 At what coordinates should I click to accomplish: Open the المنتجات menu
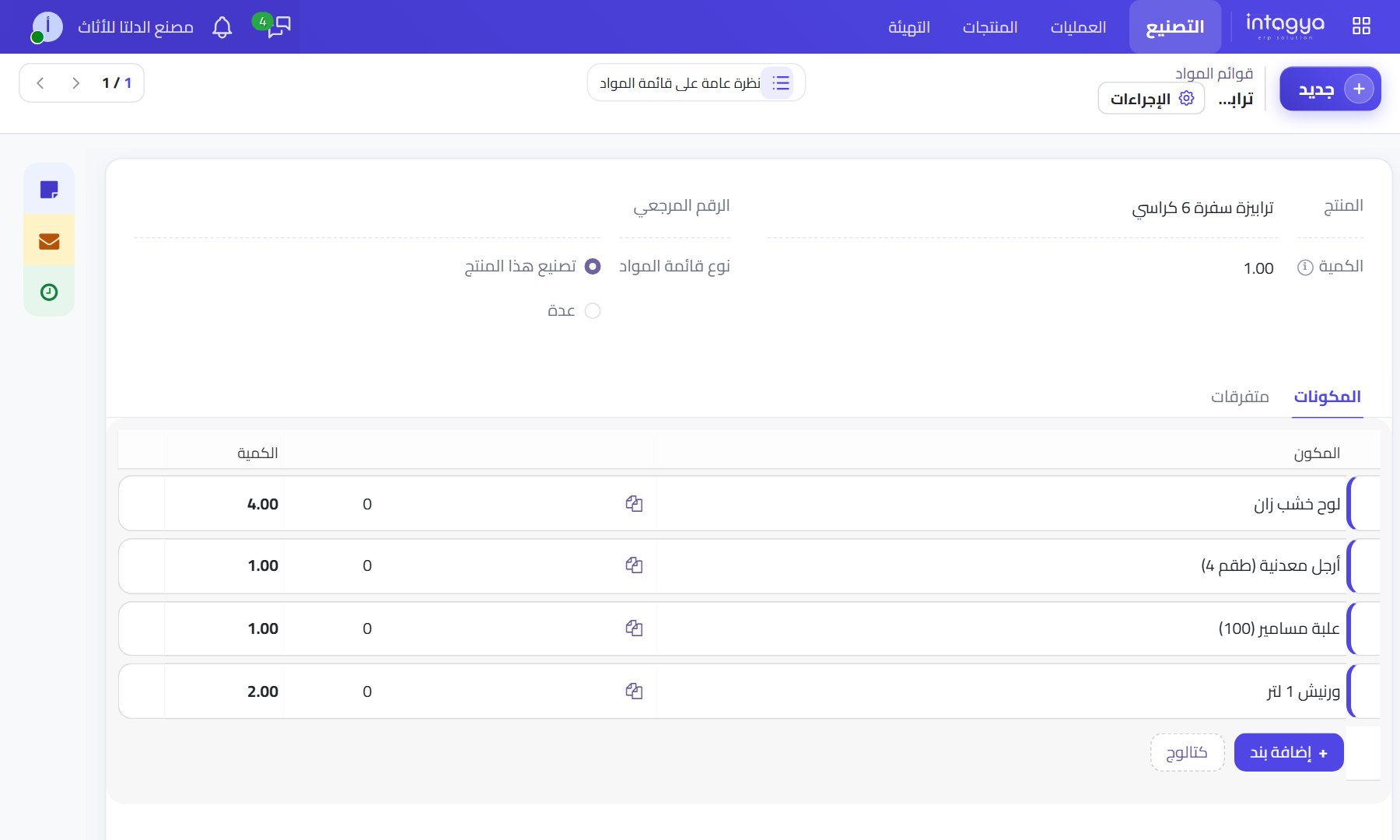coord(990,27)
